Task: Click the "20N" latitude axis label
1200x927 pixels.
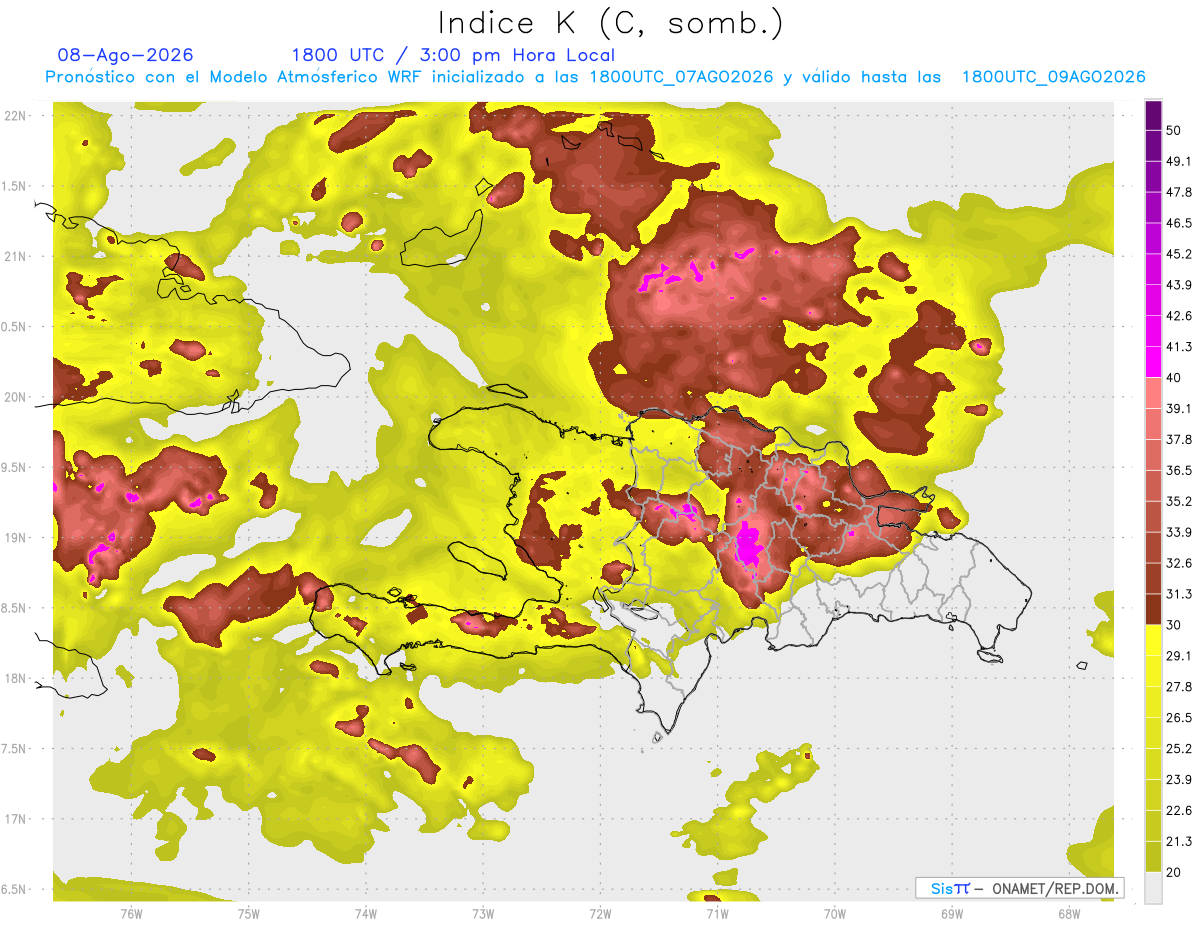Action: pyautogui.click(x=17, y=397)
